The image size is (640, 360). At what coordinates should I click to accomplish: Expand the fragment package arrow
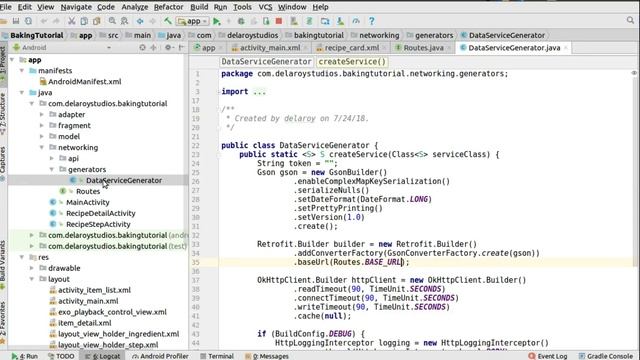point(42,126)
